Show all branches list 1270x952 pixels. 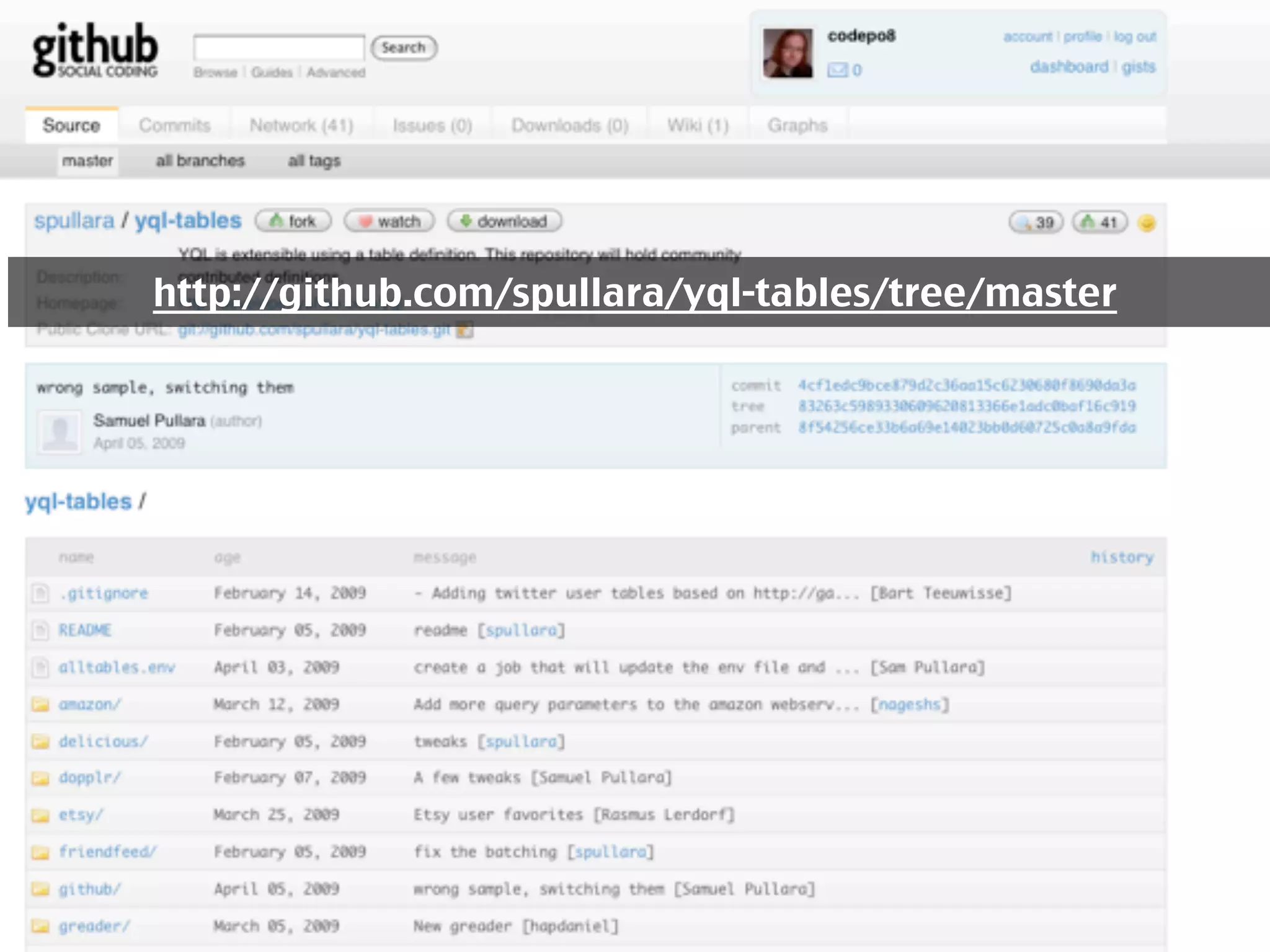[200, 161]
